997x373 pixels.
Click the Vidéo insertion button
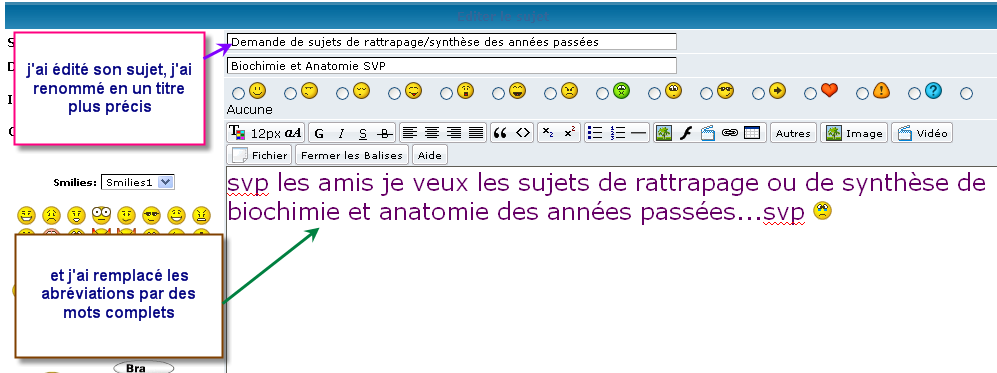point(922,133)
